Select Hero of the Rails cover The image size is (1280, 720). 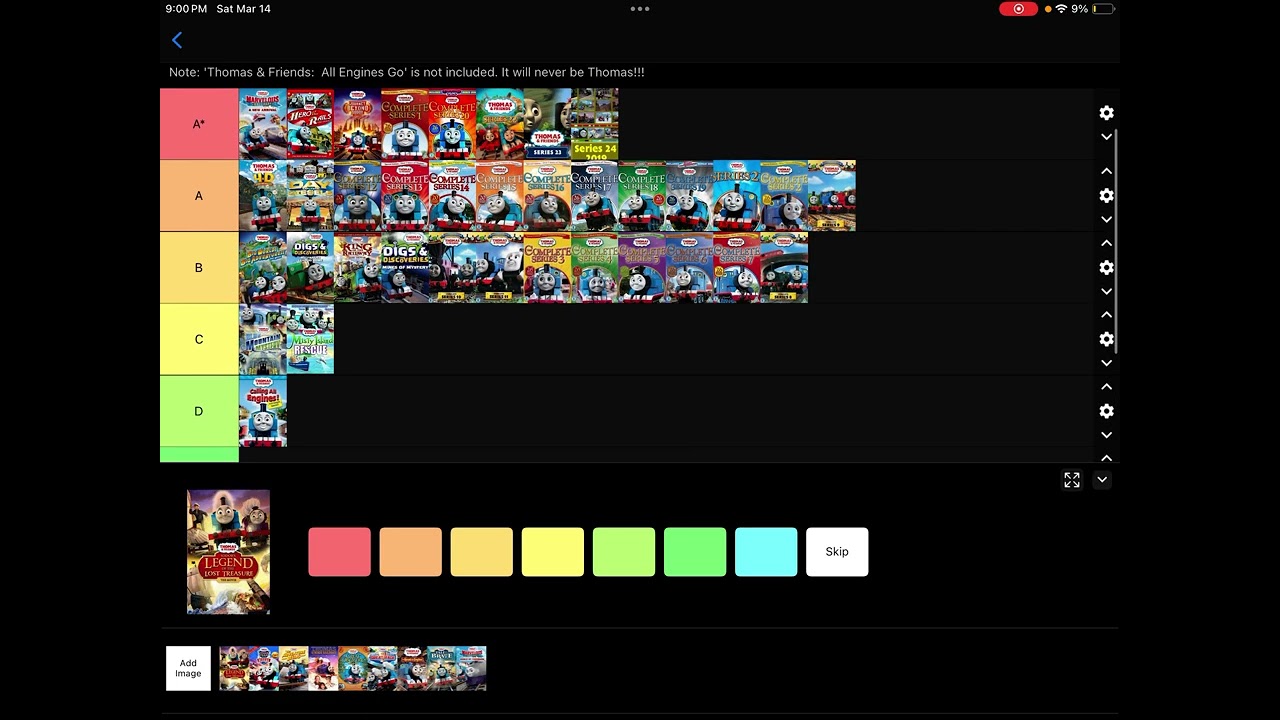coord(310,124)
